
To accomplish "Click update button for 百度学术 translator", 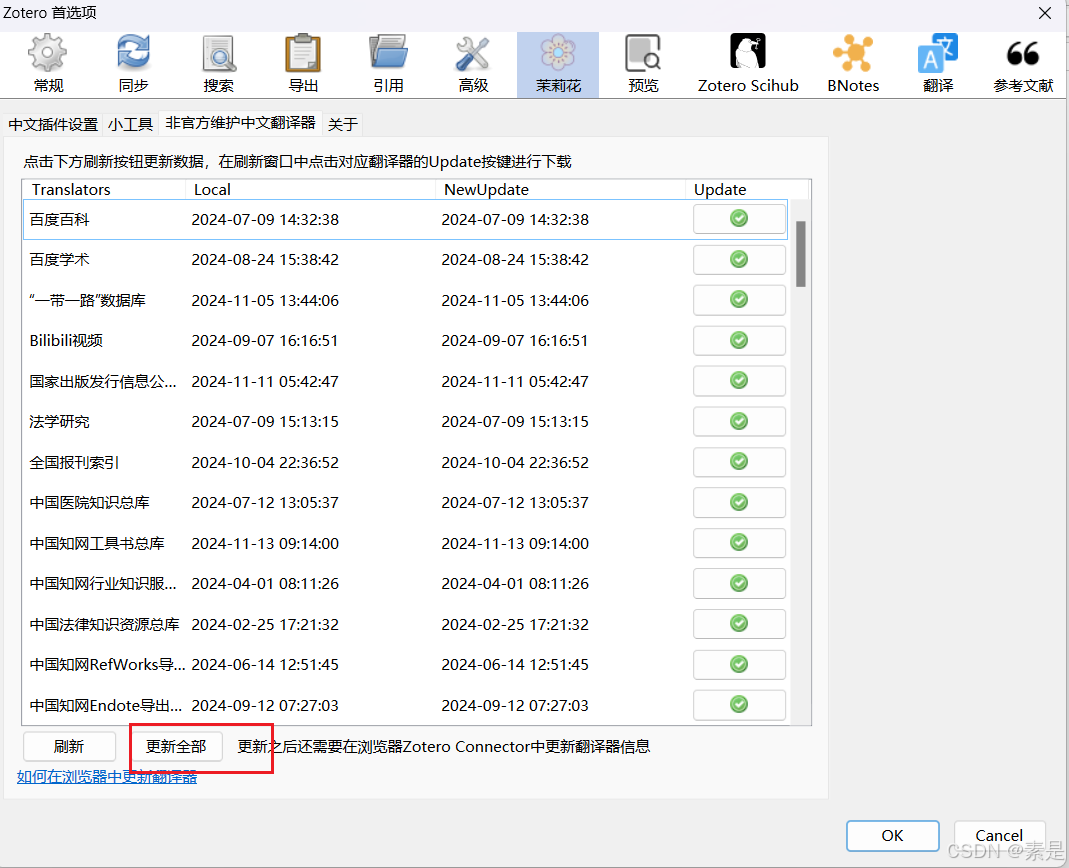I will (739, 260).
